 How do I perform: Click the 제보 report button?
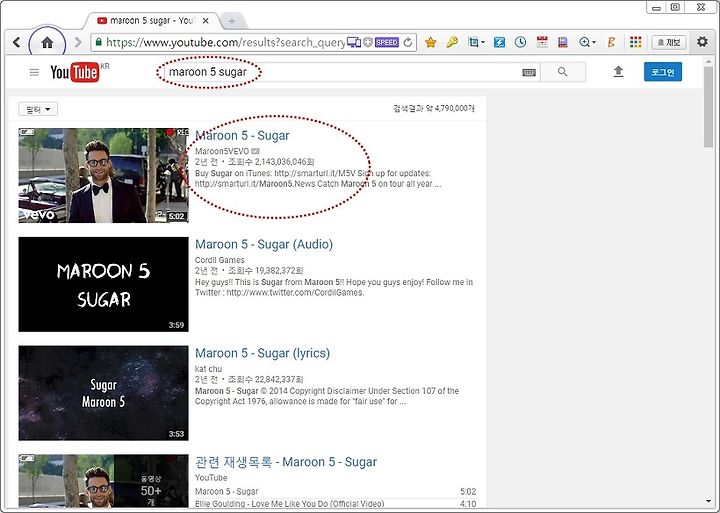[669, 43]
